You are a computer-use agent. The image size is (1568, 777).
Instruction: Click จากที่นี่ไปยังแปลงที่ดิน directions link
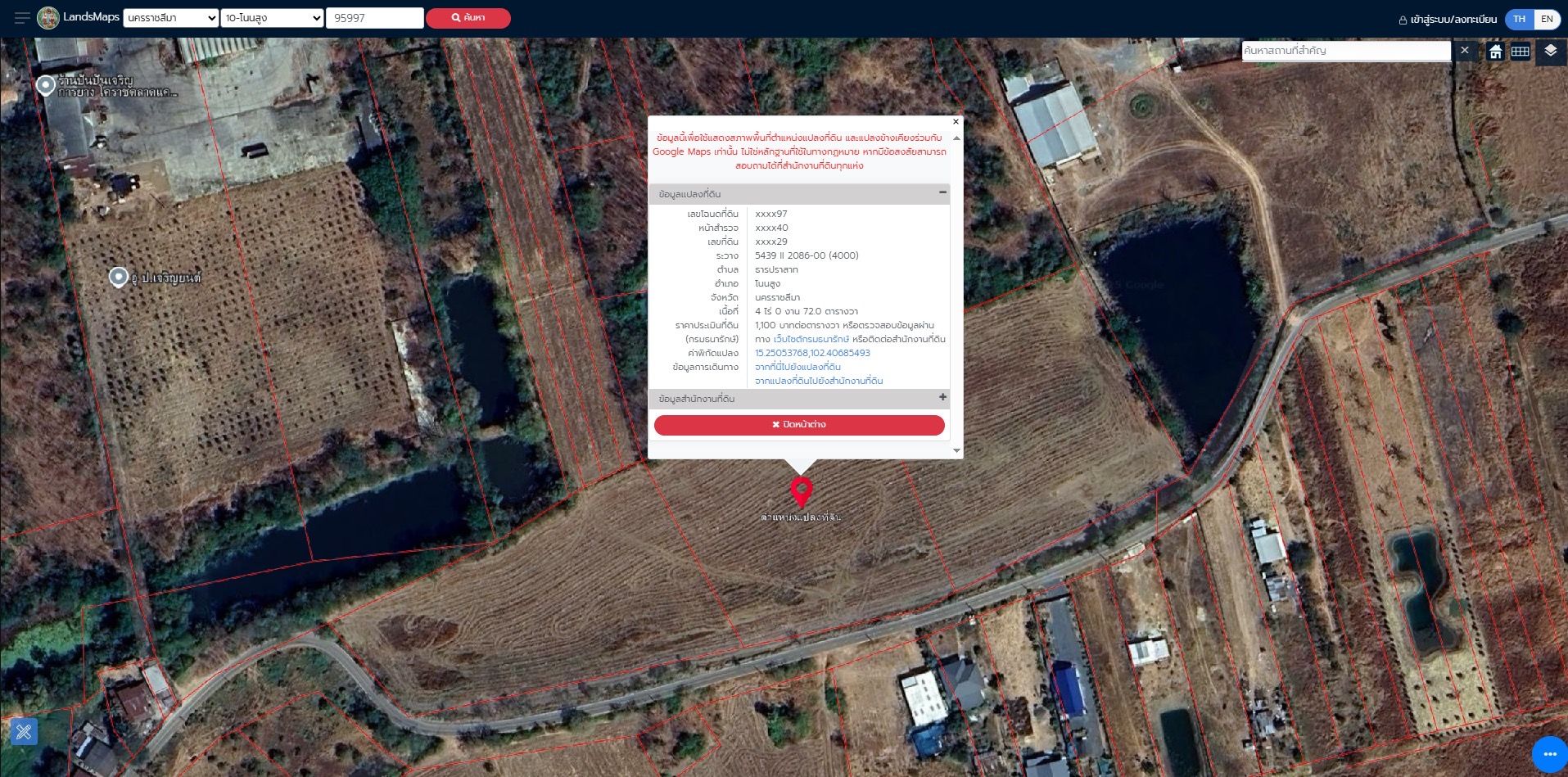798,367
